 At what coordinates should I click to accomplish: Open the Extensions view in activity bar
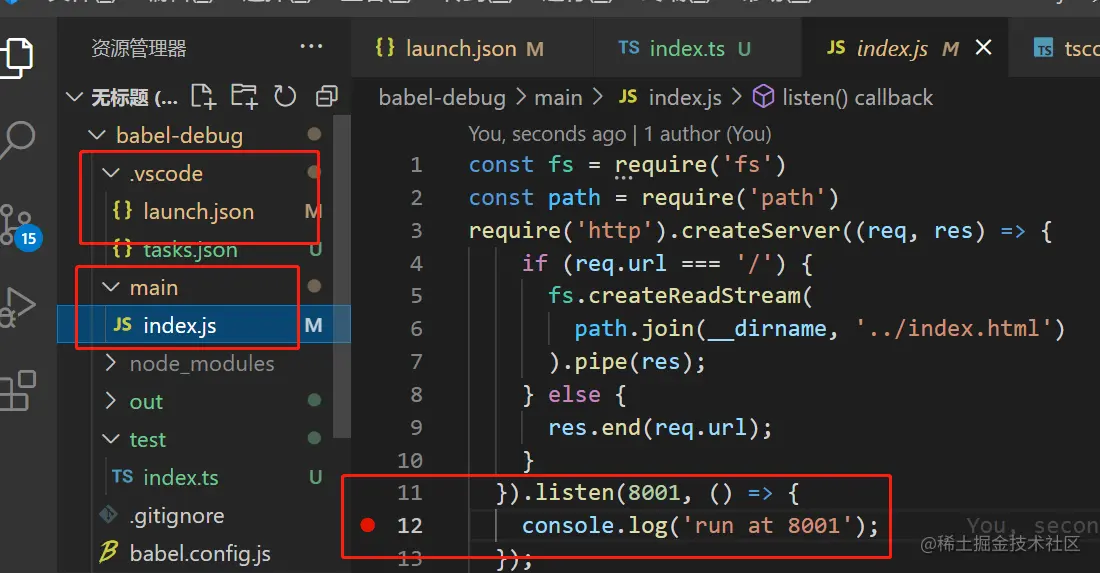click(18, 391)
